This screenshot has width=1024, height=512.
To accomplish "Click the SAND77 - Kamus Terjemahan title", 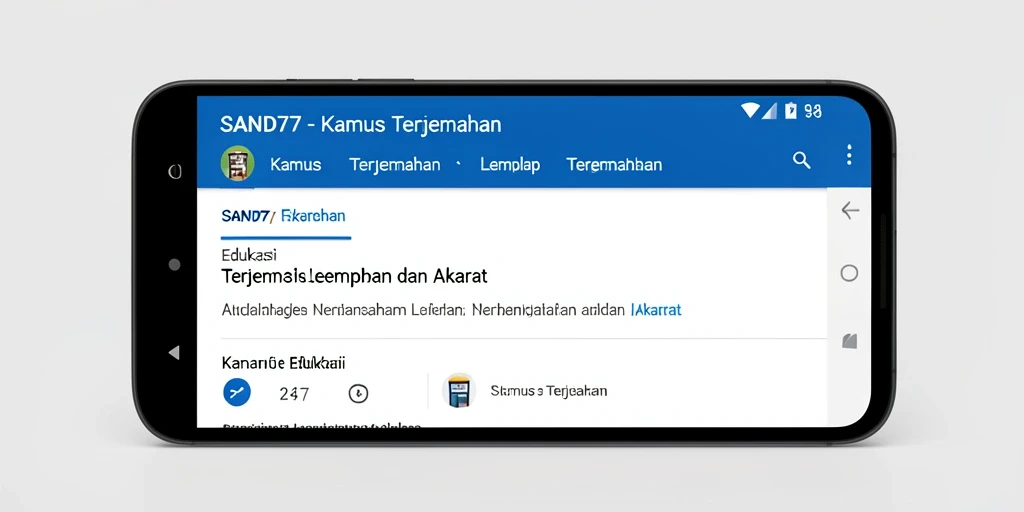I will coord(360,124).
